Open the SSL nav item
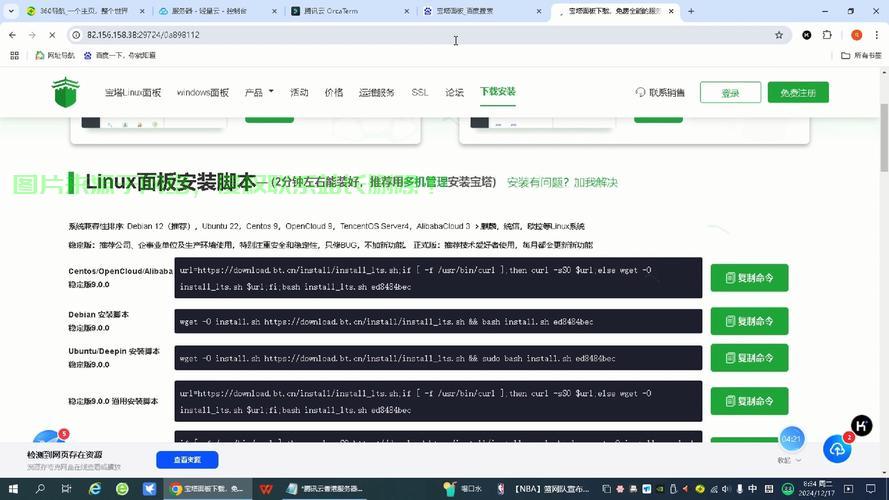Image resolution: width=889 pixels, height=500 pixels. pos(420,92)
